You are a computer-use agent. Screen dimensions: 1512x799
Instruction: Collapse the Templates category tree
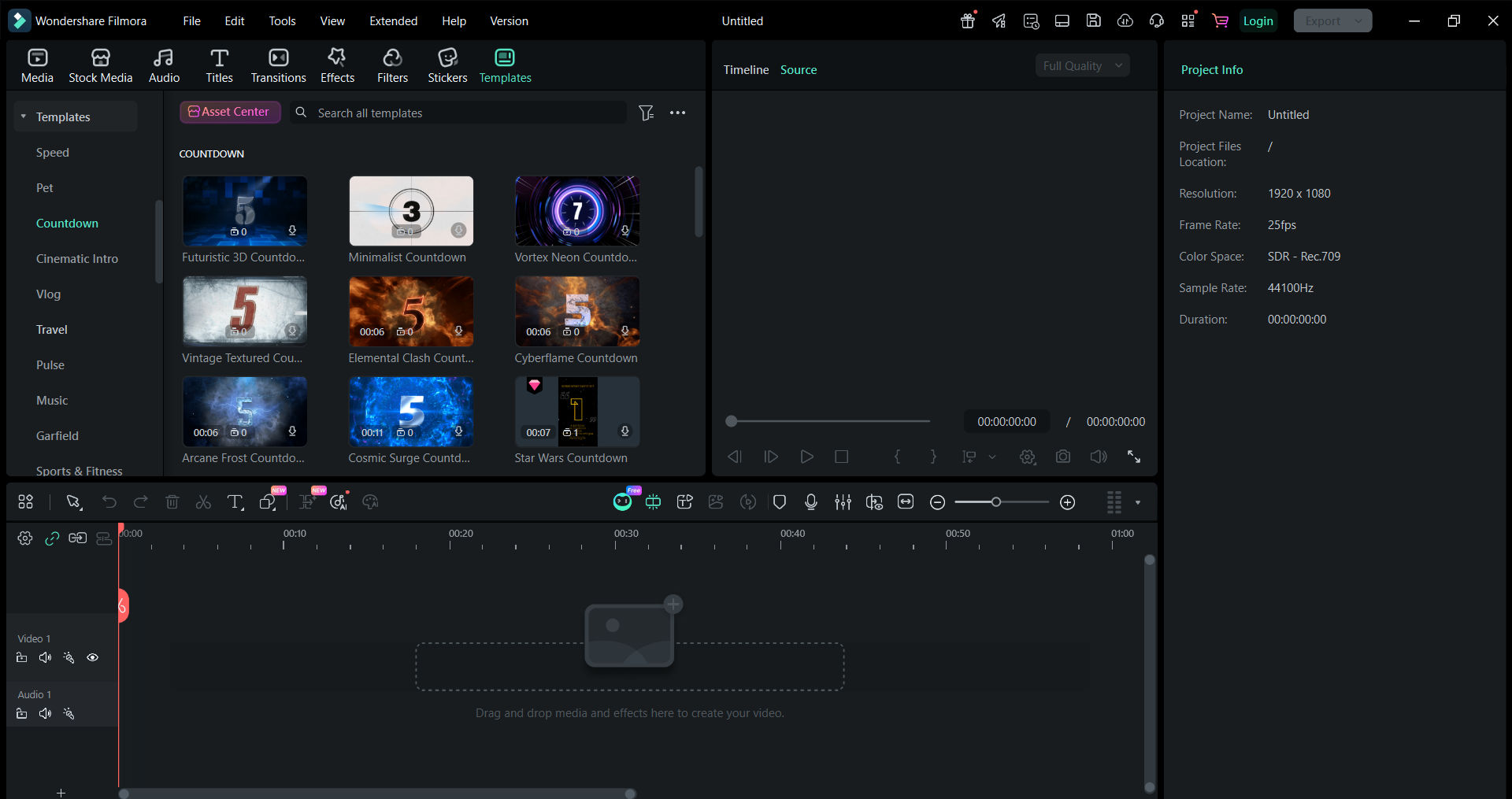click(24, 117)
